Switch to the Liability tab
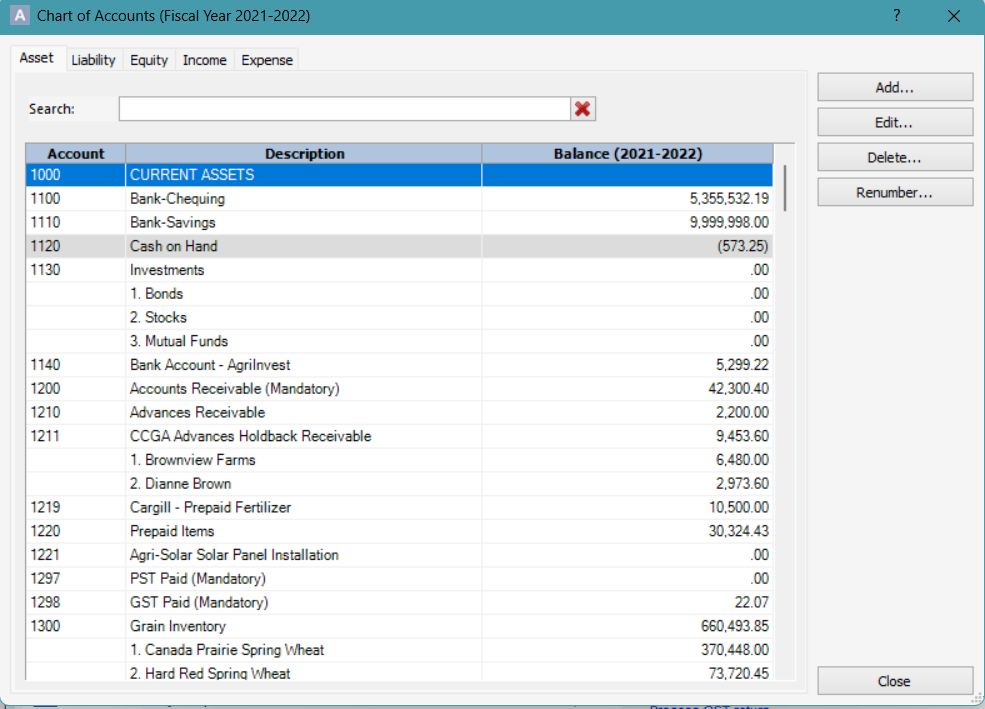 (x=94, y=60)
